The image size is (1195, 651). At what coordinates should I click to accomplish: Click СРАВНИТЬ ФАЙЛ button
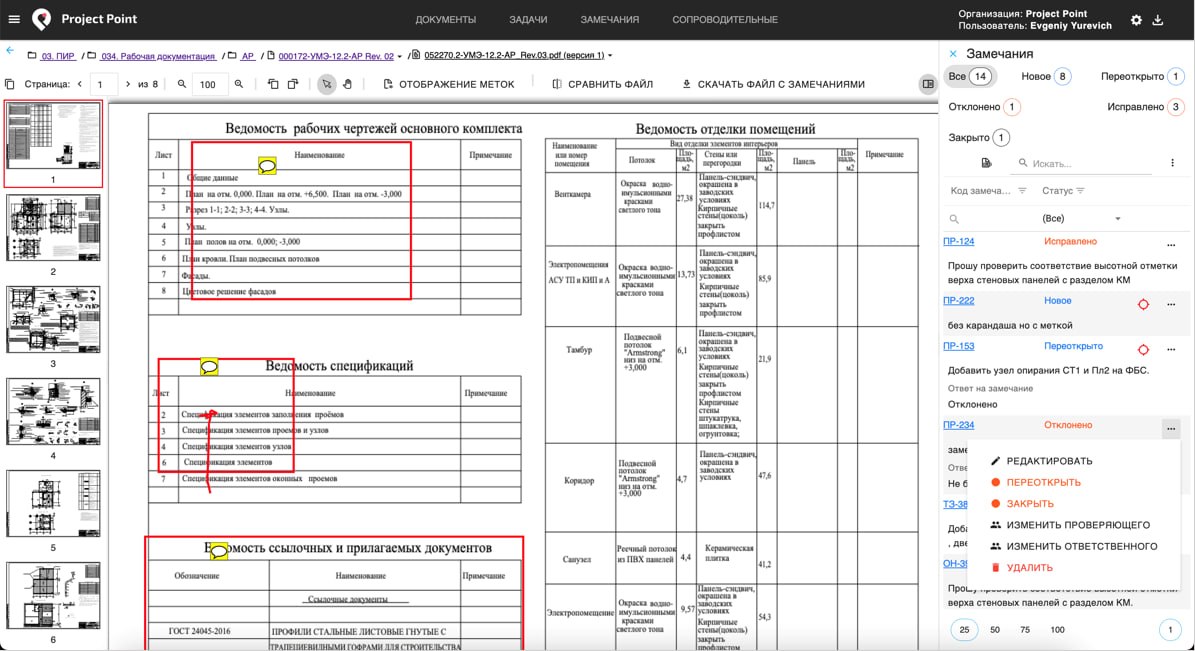(602, 84)
